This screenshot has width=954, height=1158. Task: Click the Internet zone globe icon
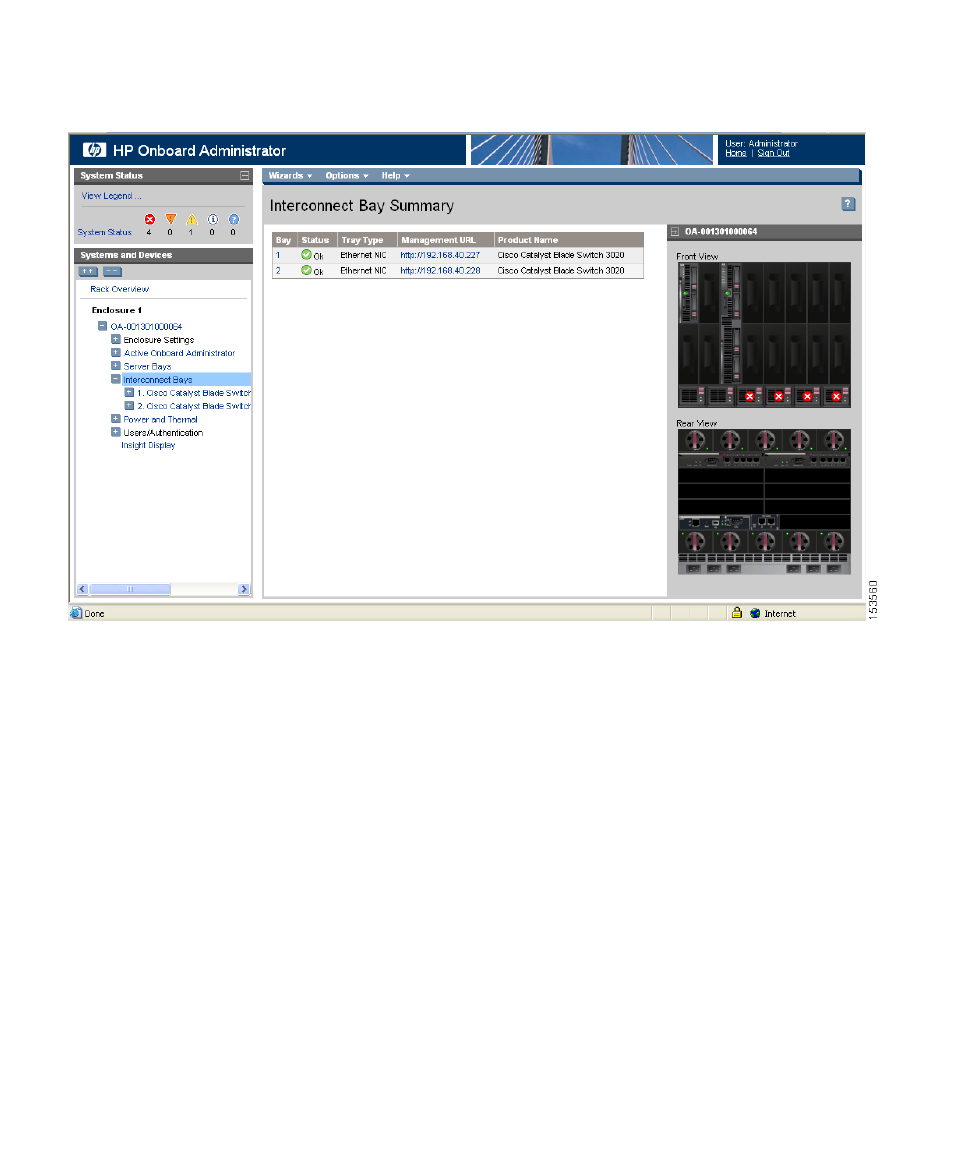point(755,613)
